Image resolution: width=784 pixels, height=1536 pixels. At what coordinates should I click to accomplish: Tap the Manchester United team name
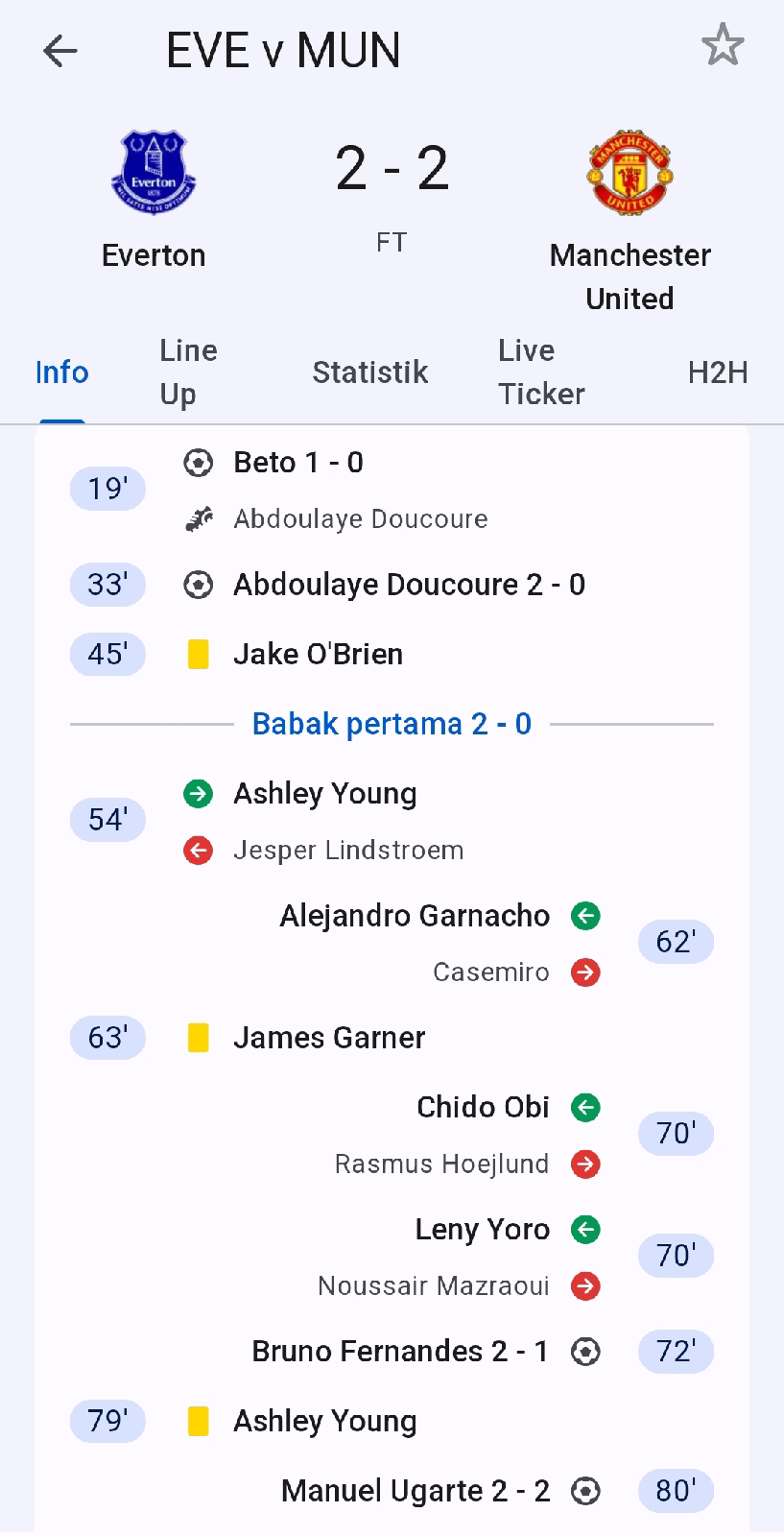(630, 276)
